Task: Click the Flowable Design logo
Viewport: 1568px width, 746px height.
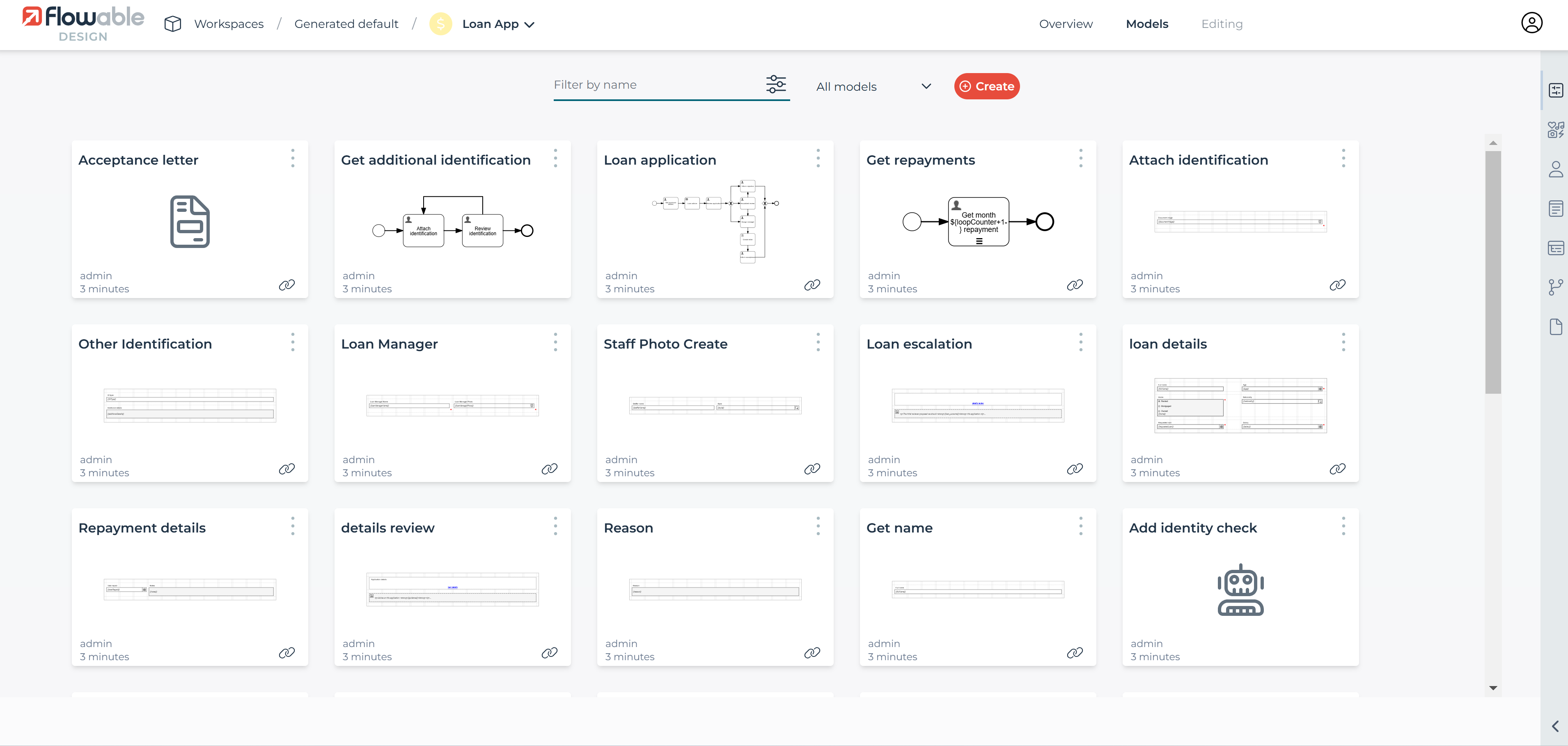Action: pos(83,24)
